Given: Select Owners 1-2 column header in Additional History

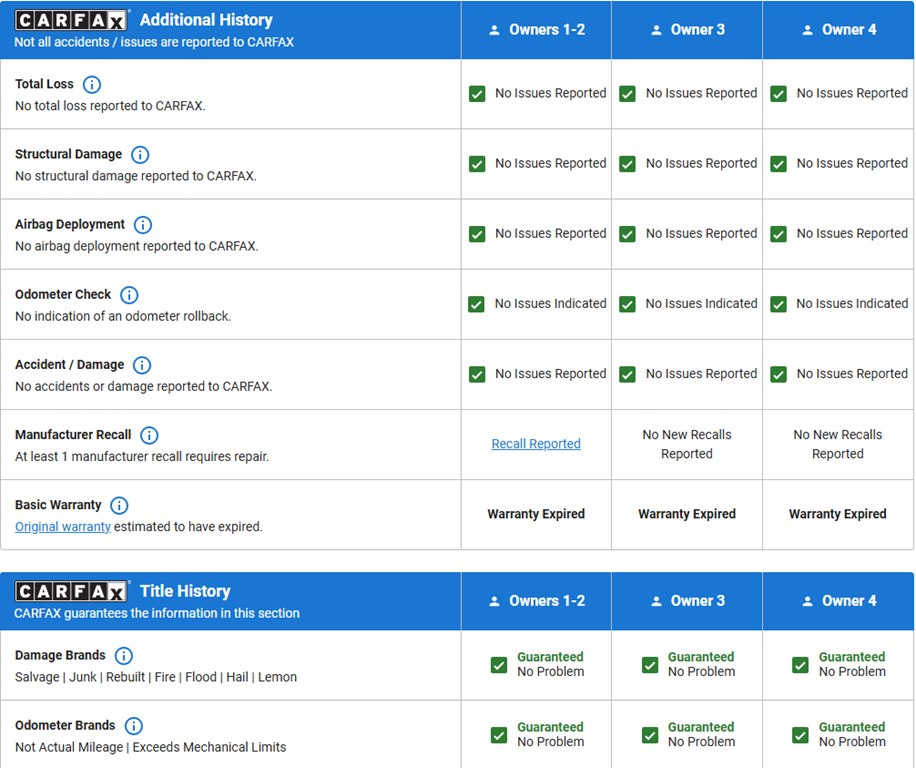Looking at the screenshot, I should [536, 30].
